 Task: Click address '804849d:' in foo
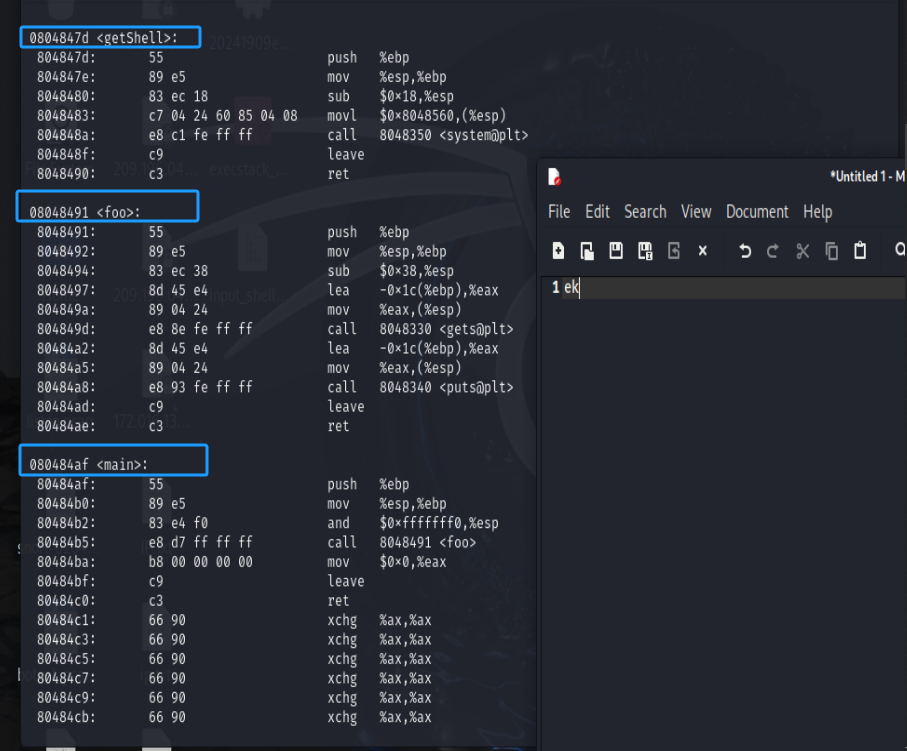(66, 329)
